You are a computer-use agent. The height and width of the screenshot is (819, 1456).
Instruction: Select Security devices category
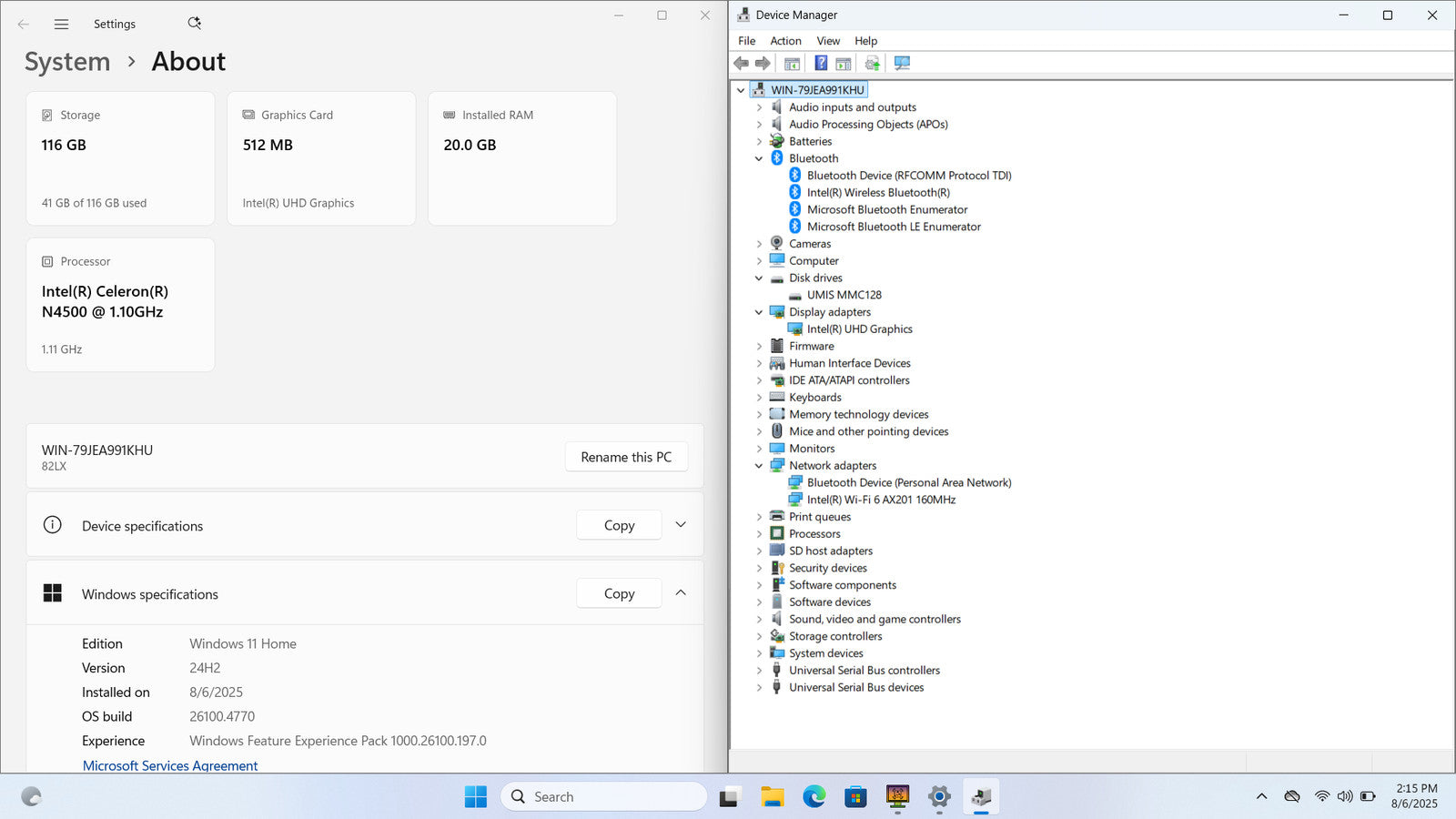(828, 568)
